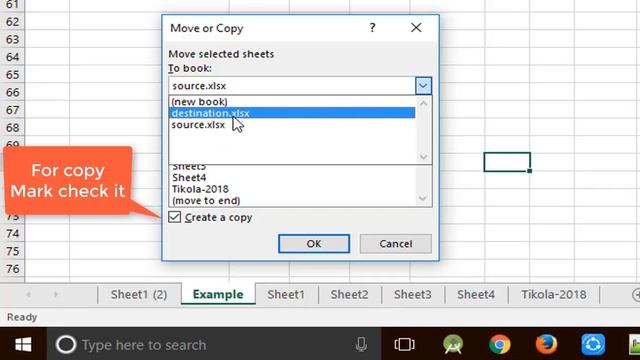Collapse the To book dropdown arrow
Image resolution: width=640 pixels, height=360 pixels.
(423, 86)
